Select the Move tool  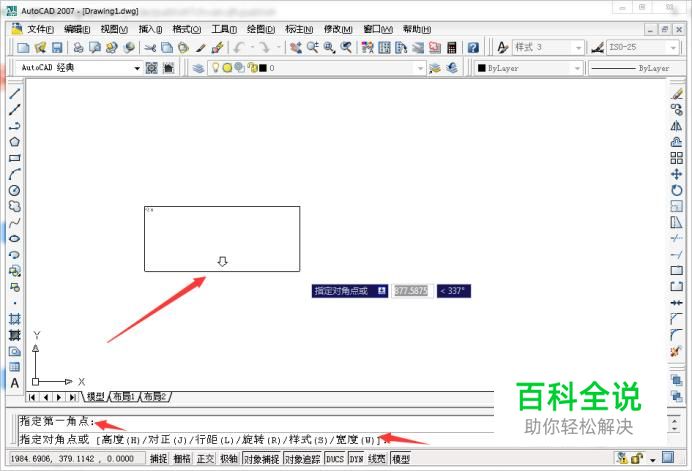677,174
